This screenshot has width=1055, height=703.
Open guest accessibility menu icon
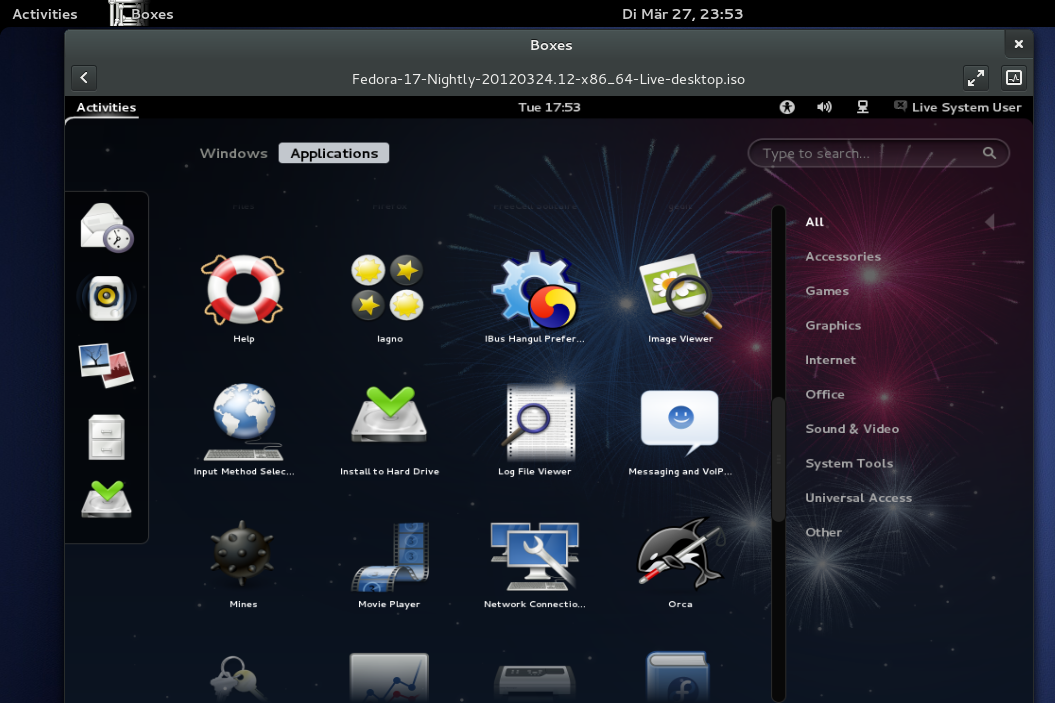[787, 107]
